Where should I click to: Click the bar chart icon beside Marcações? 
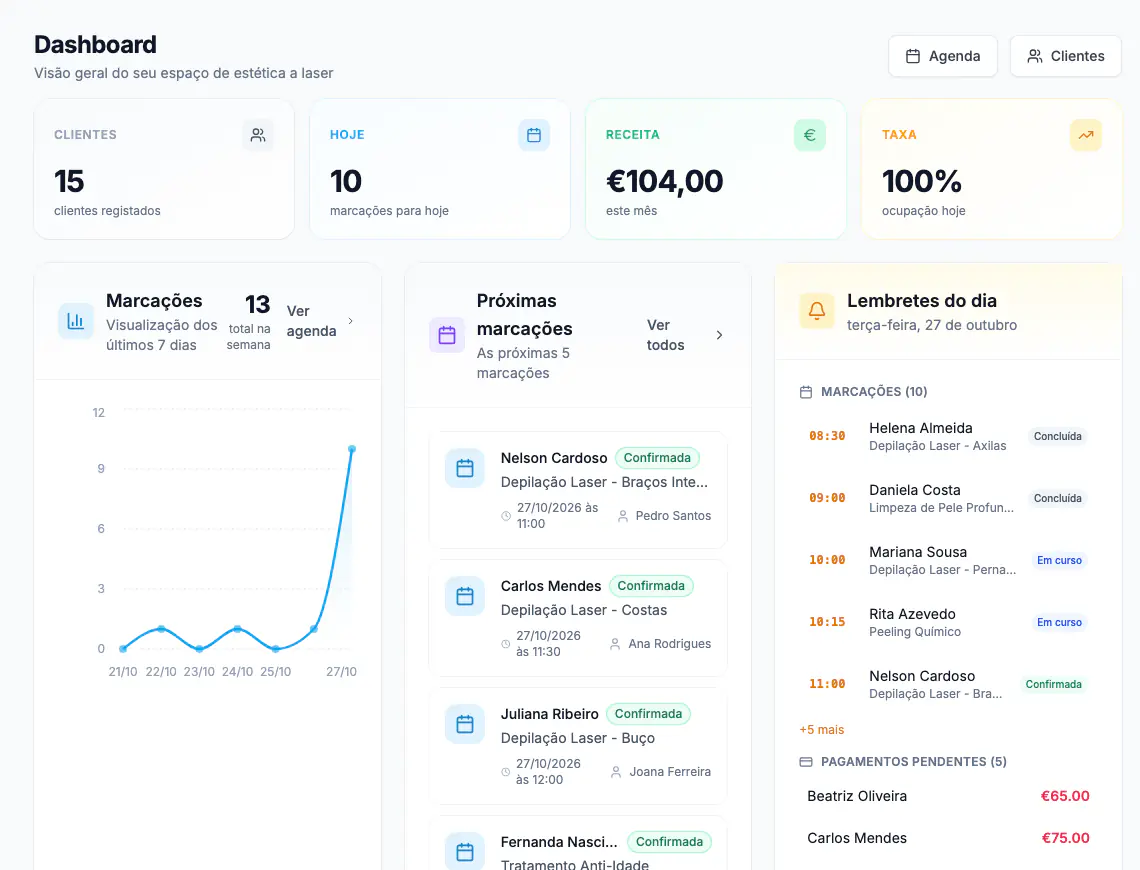tap(76, 321)
